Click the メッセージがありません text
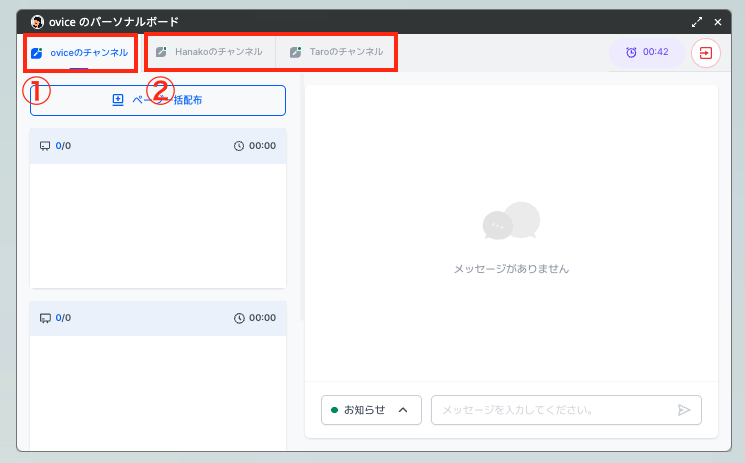745x463 pixels. click(511, 269)
